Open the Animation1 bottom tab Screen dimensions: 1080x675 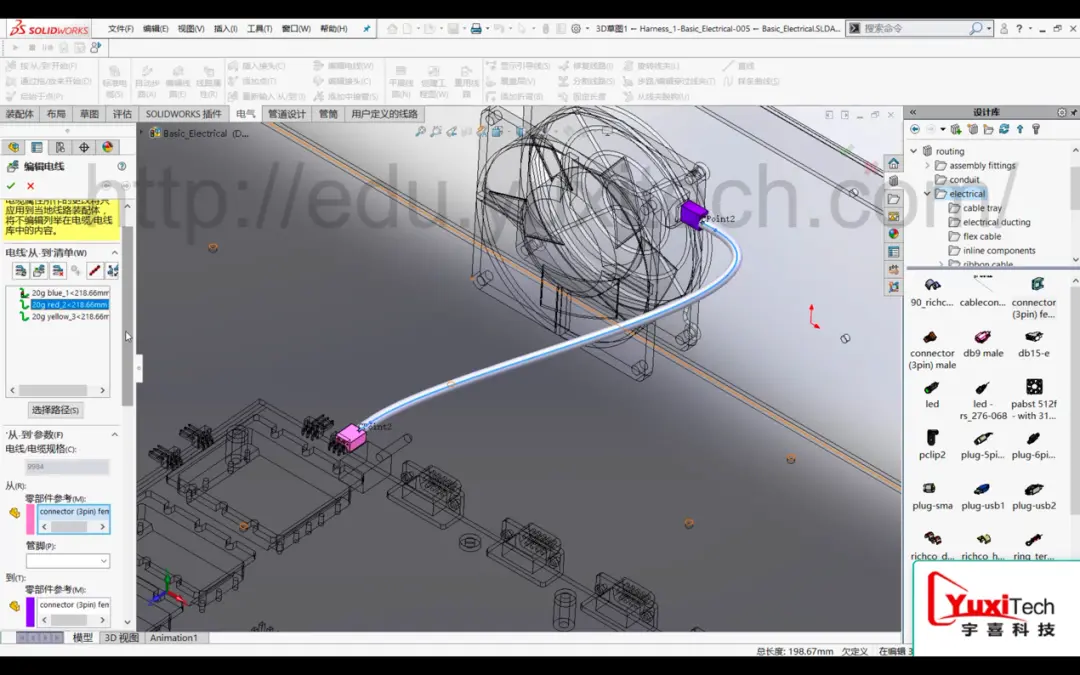174,638
